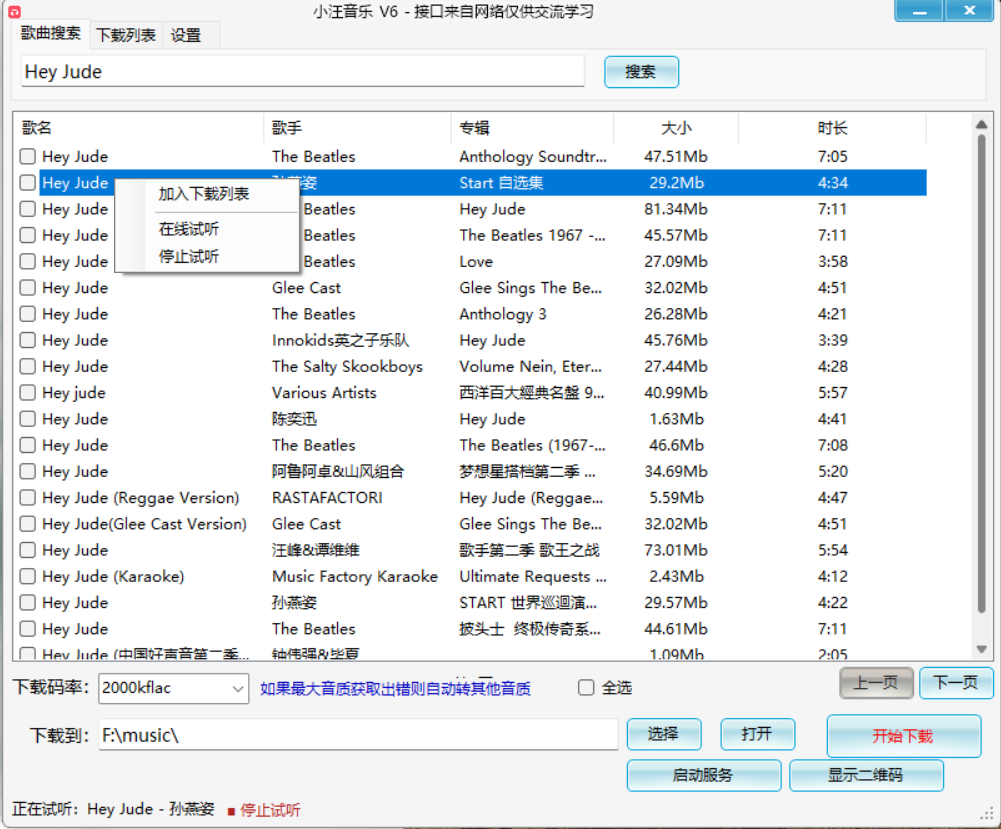Click the 73.01Mb size cell
The image size is (1001, 829).
coord(676,550)
